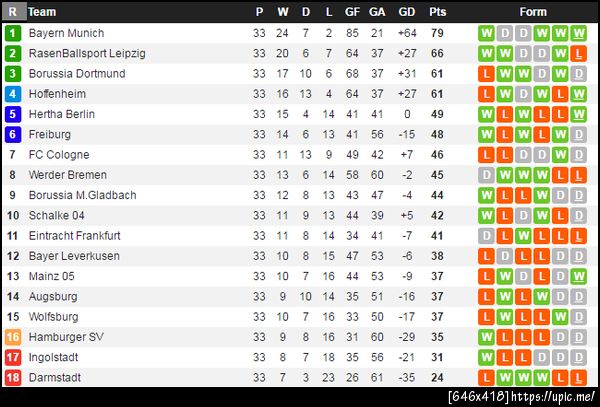Open the Bayern Munich team link
The height and width of the screenshot is (407, 600).
pyautogui.click(x=66, y=33)
